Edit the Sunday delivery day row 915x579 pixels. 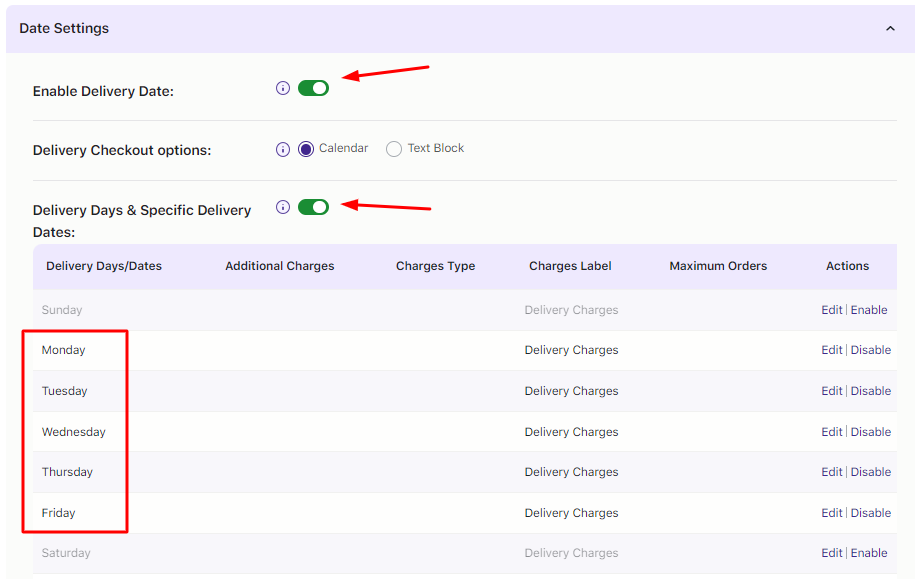click(832, 310)
